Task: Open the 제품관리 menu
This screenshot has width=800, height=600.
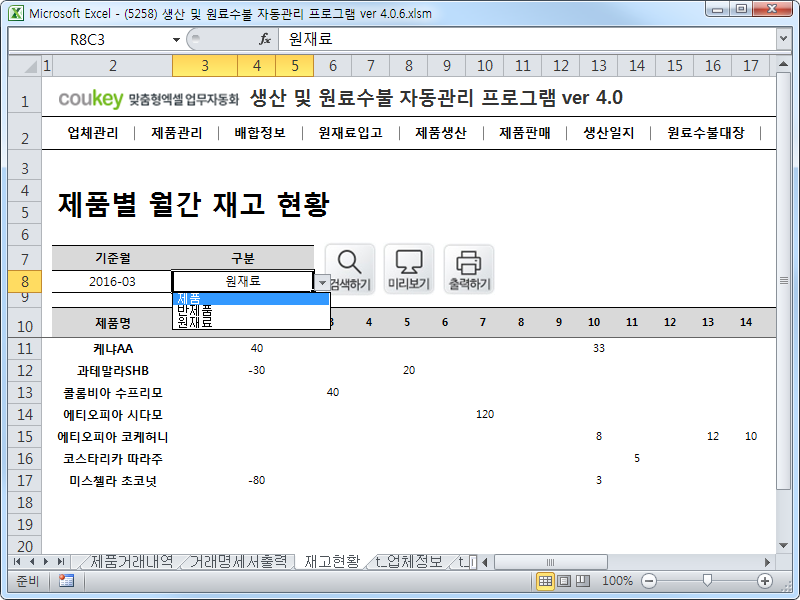Action: [x=177, y=133]
